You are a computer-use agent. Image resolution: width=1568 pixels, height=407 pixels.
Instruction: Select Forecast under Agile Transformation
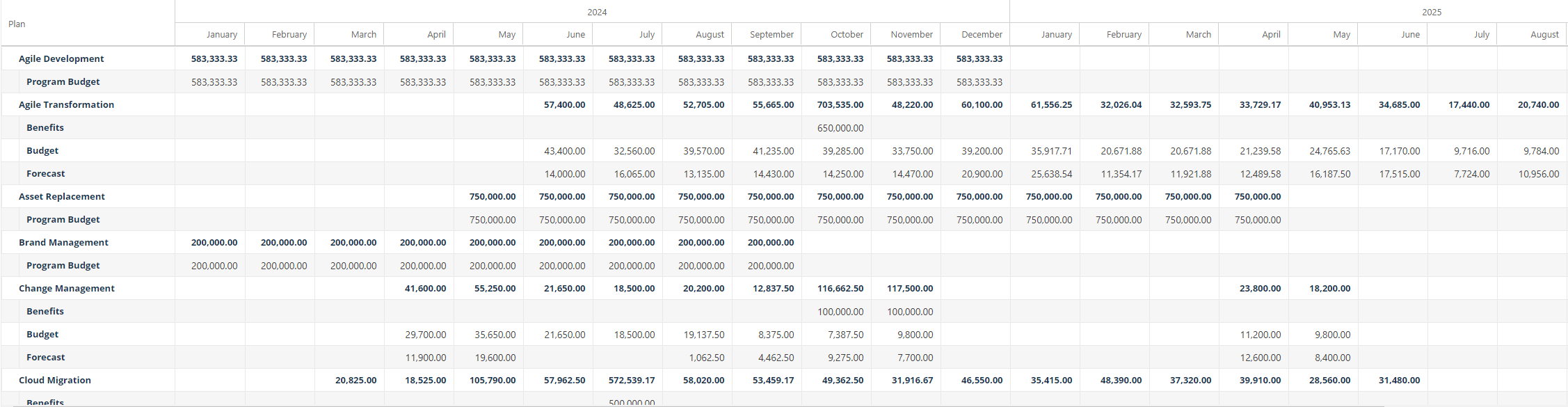coord(45,173)
